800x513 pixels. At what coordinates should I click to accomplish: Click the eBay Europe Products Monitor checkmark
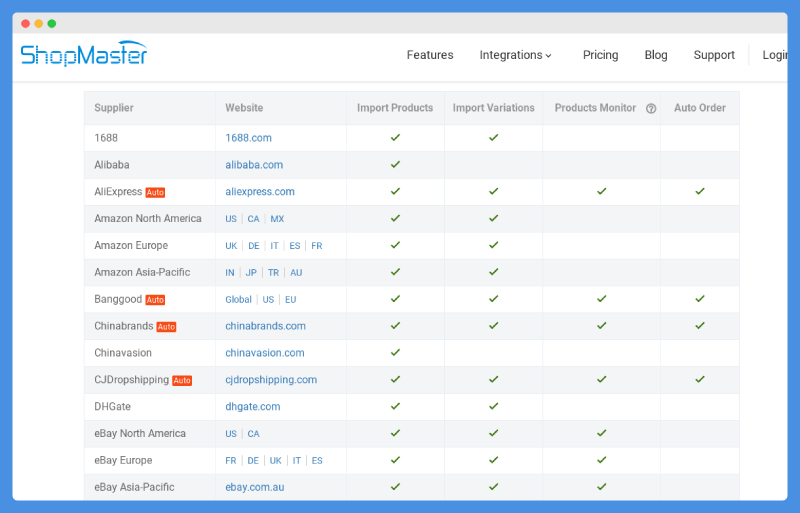click(x=602, y=460)
